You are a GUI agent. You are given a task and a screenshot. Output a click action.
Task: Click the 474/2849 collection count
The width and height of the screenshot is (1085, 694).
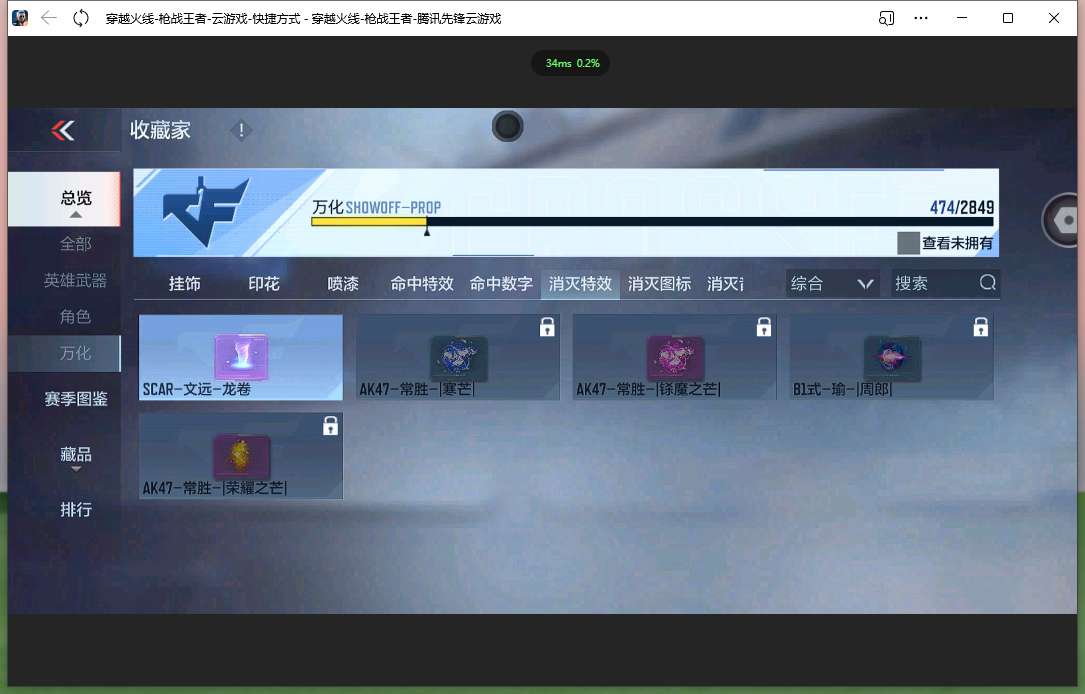click(x=962, y=207)
